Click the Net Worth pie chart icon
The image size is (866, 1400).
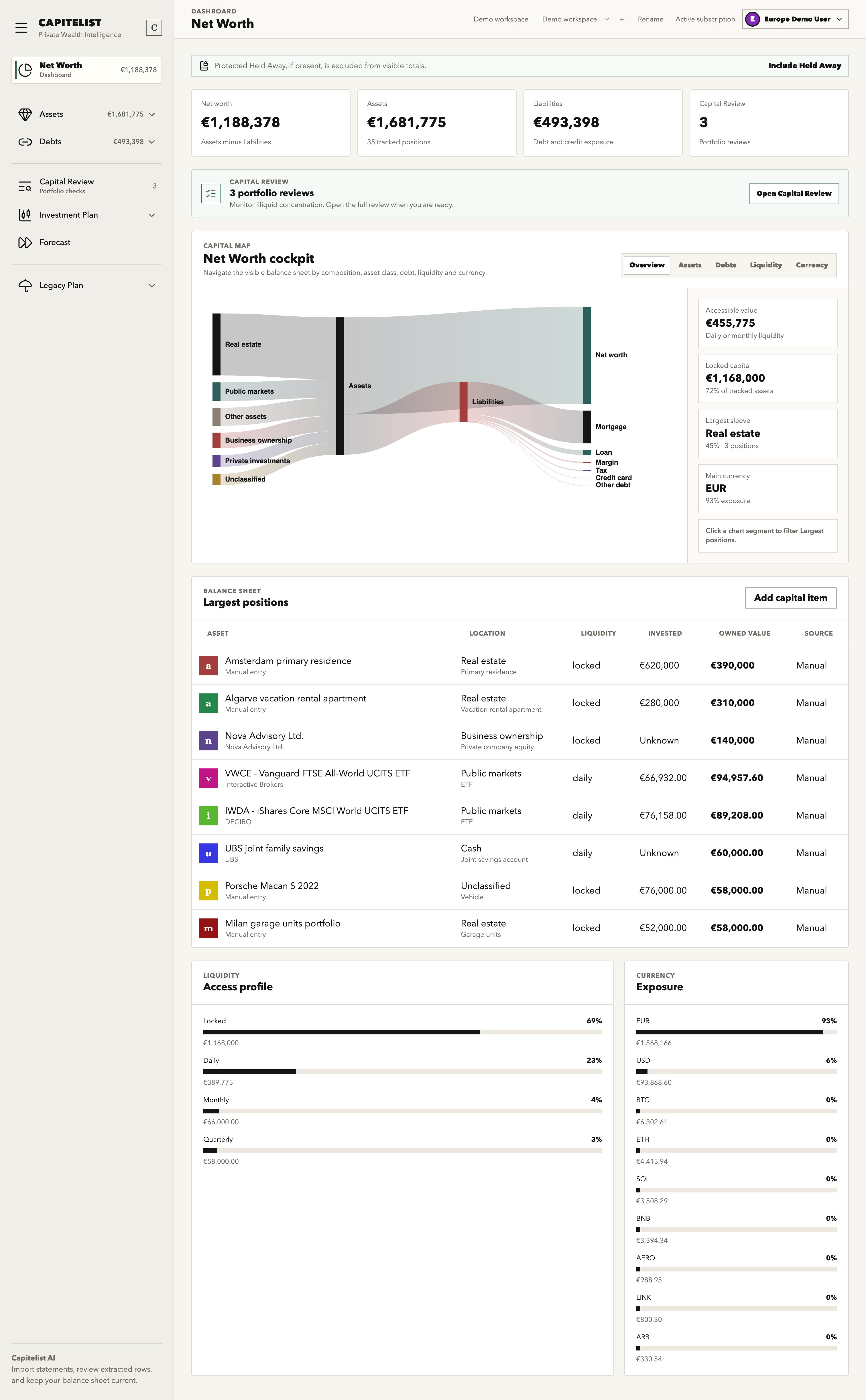pos(25,70)
